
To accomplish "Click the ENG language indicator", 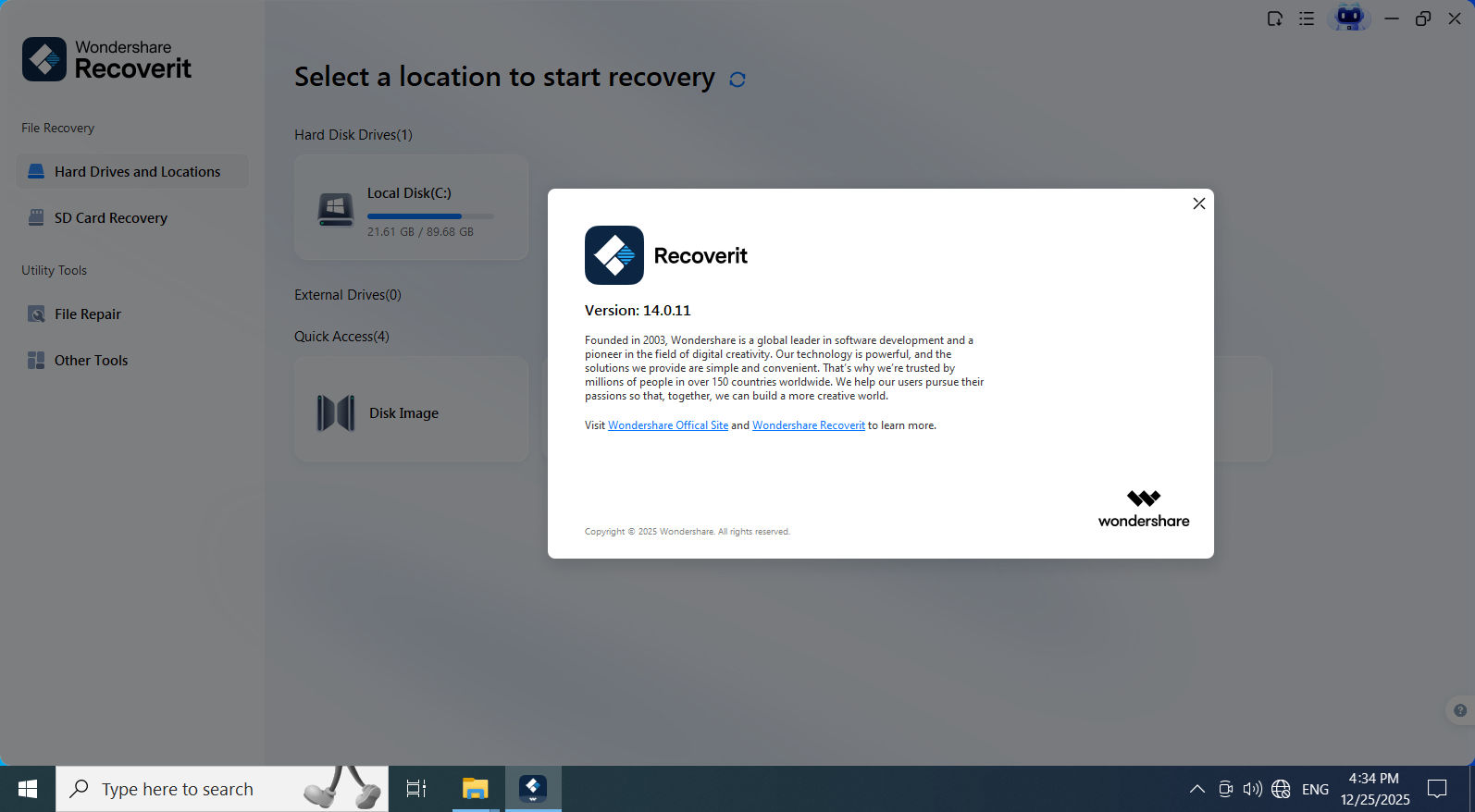I will pyautogui.click(x=1315, y=789).
